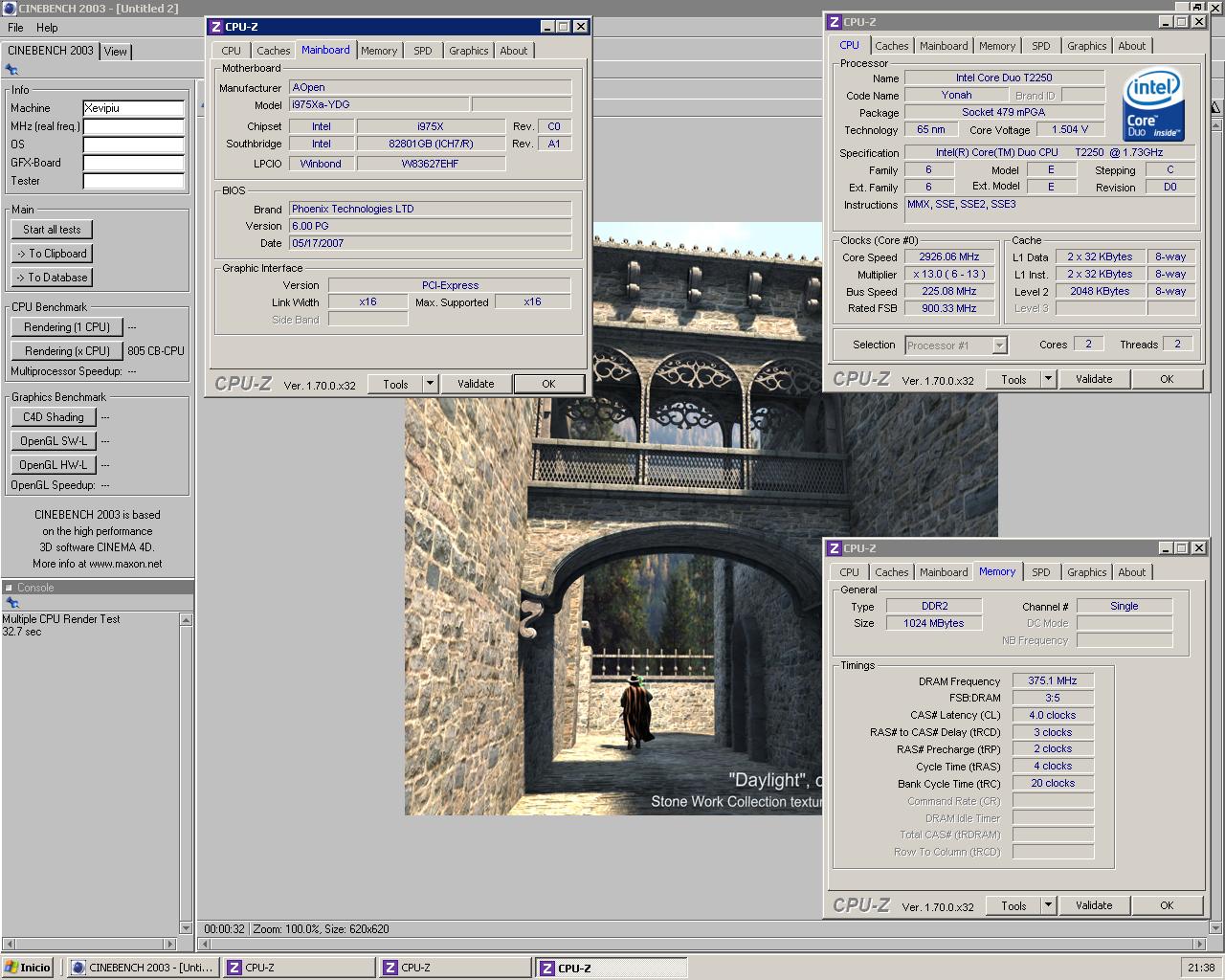Click Validate in the Memory window
This screenshot has height=980, width=1225.
(x=1094, y=905)
